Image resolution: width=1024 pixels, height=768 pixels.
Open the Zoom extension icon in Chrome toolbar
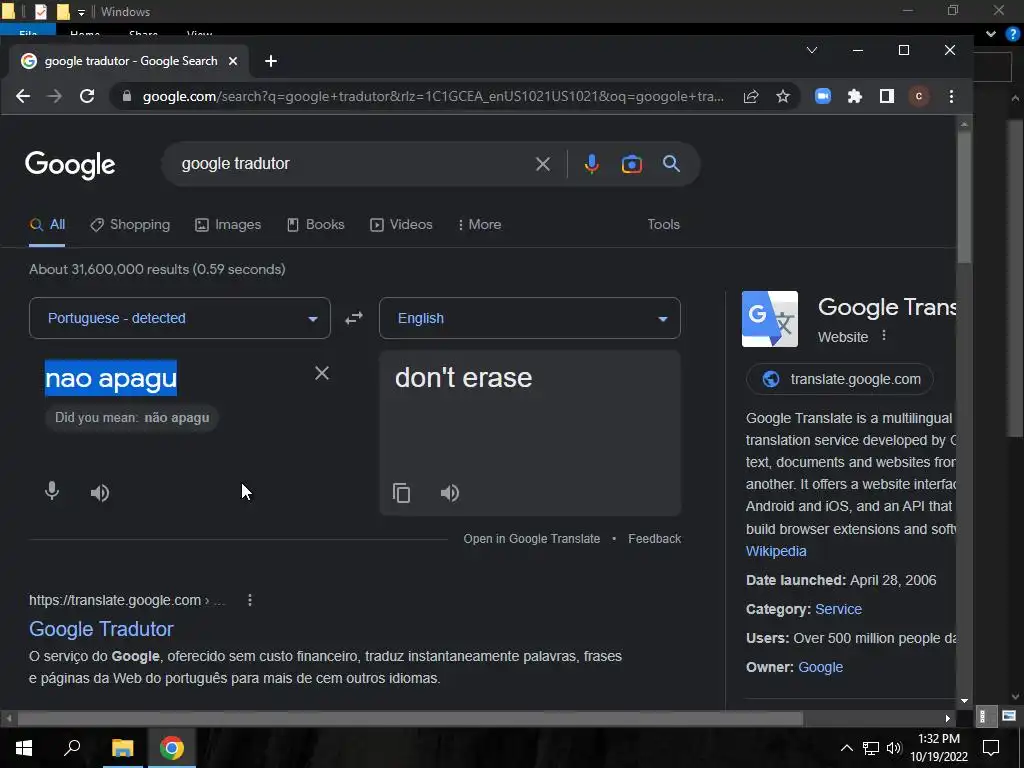(x=823, y=97)
